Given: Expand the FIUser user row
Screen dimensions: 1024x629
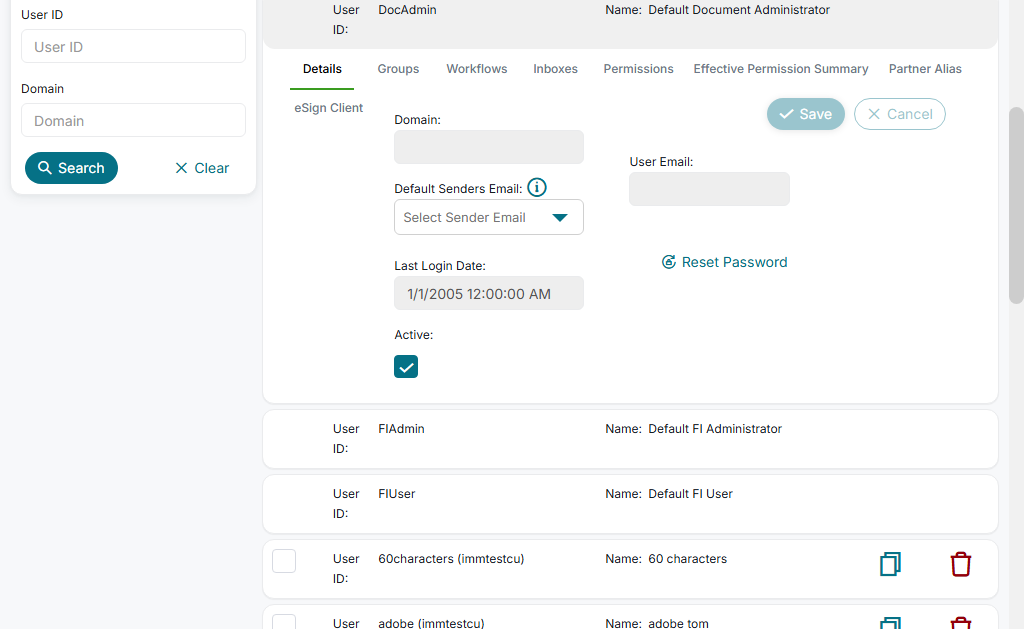Looking at the screenshot, I should 630,504.
